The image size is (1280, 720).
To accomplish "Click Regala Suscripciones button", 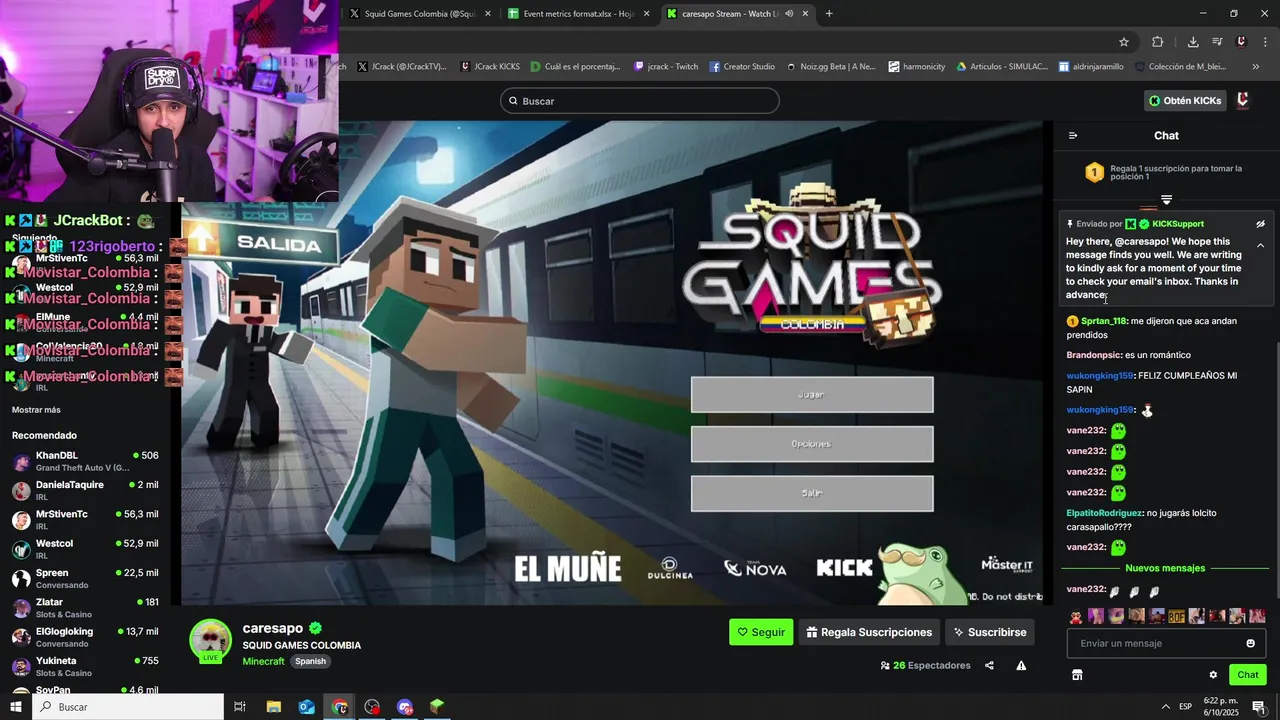I will click(x=869, y=632).
